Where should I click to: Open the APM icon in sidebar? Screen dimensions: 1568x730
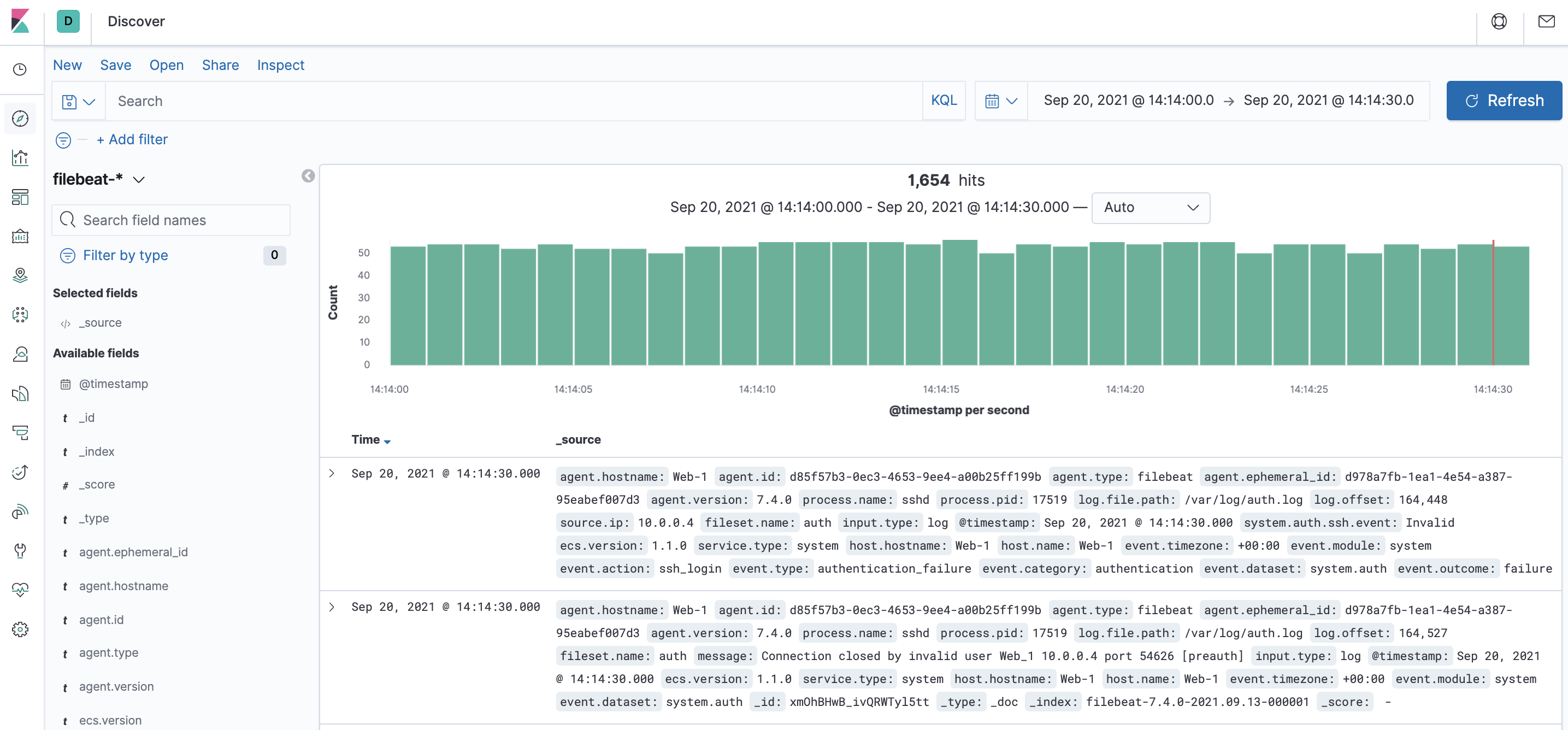[20, 433]
